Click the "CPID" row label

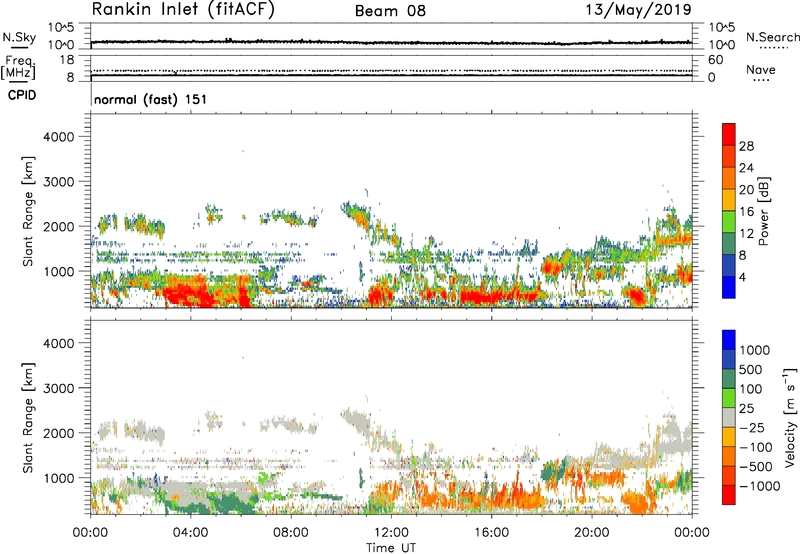(22, 95)
